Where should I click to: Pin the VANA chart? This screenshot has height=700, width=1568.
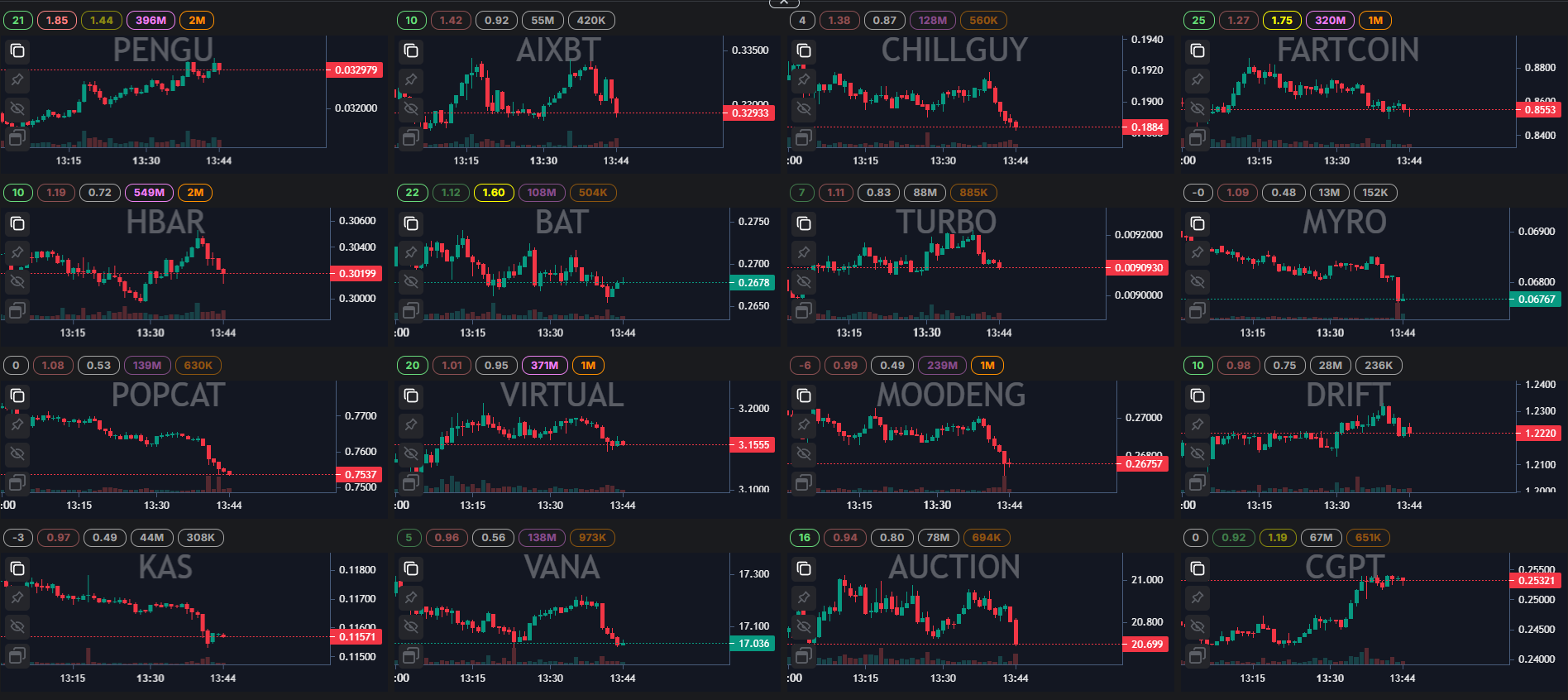pos(411,597)
